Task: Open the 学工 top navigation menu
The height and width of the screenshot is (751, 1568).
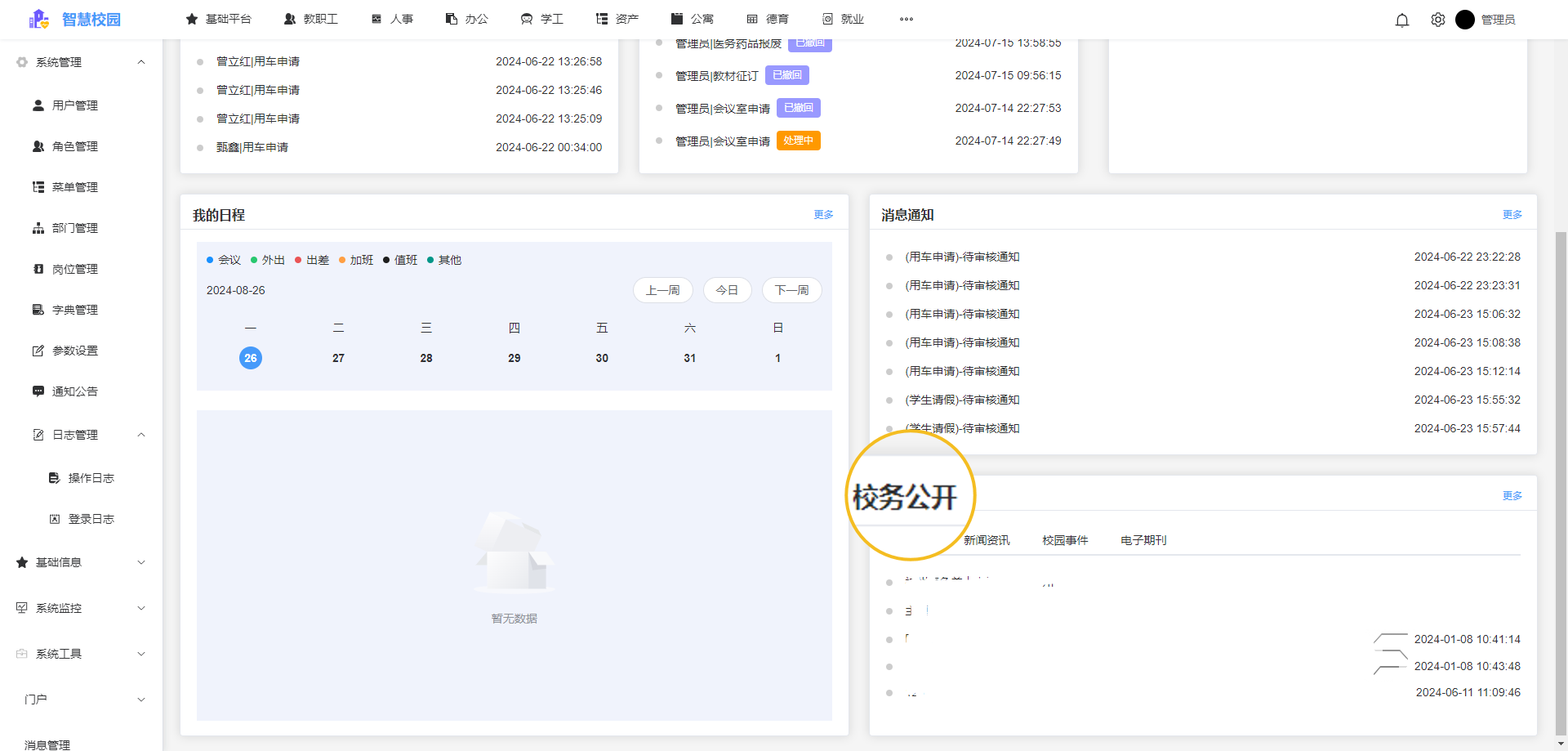Action: [542, 19]
